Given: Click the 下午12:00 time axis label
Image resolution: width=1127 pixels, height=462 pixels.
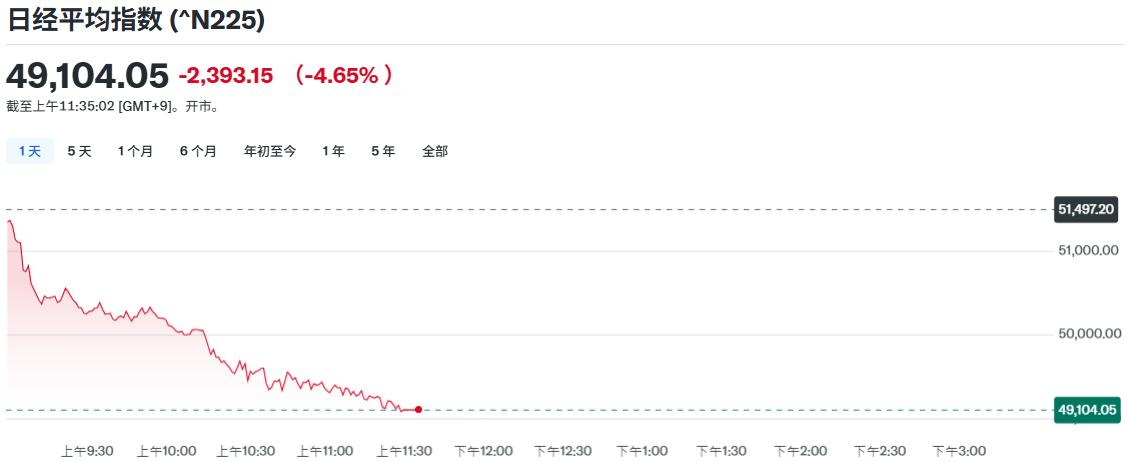Looking at the screenshot, I should tap(484, 451).
